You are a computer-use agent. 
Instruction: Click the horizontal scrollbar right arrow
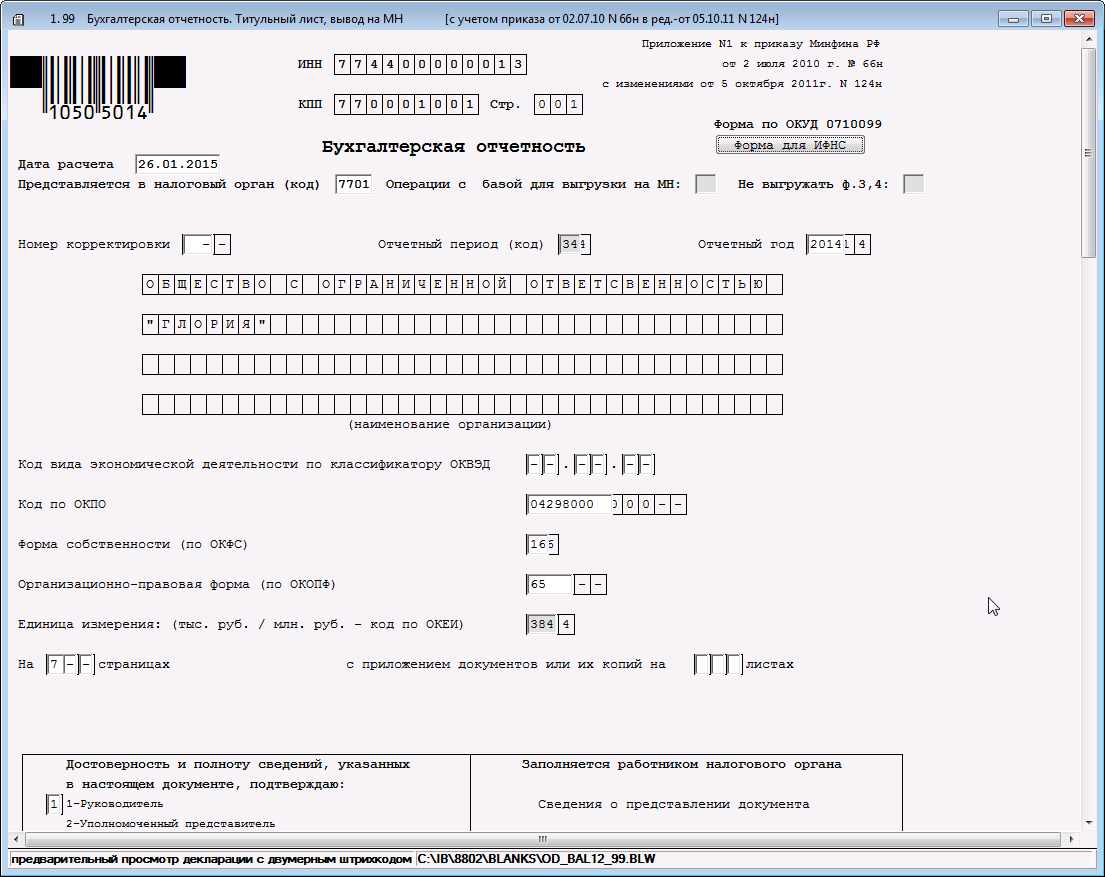tap(1071, 839)
